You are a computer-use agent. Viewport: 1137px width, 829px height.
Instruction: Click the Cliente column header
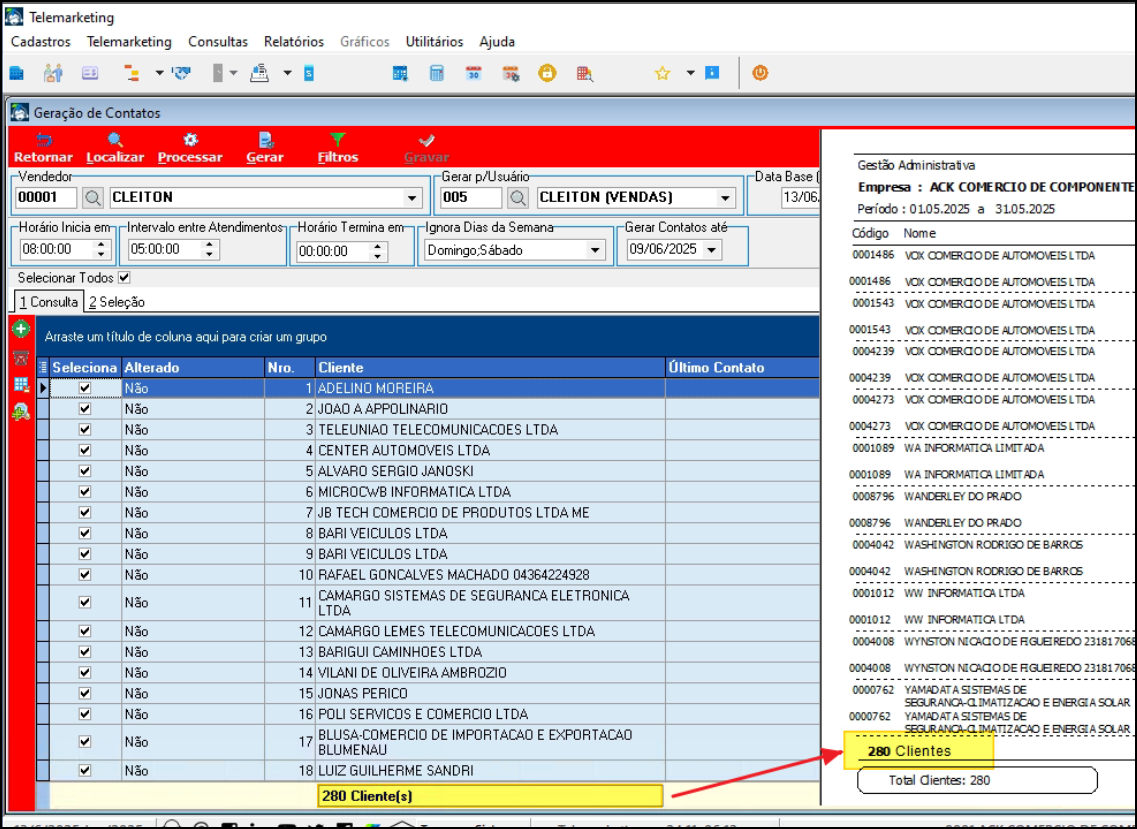490,368
